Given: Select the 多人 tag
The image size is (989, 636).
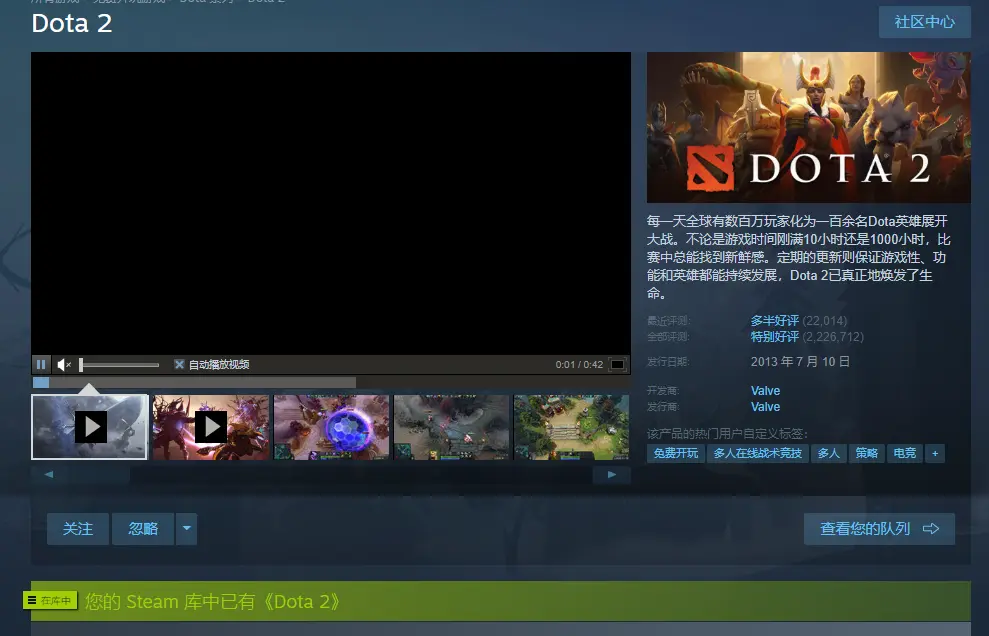Looking at the screenshot, I should [829, 453].
